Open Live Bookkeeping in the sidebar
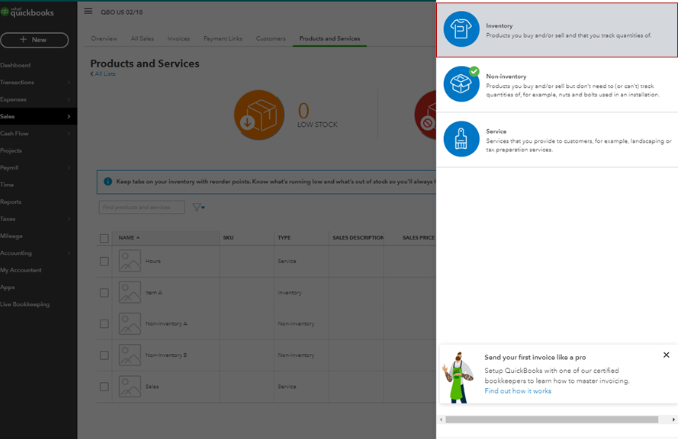 click(x=25, y=304)
